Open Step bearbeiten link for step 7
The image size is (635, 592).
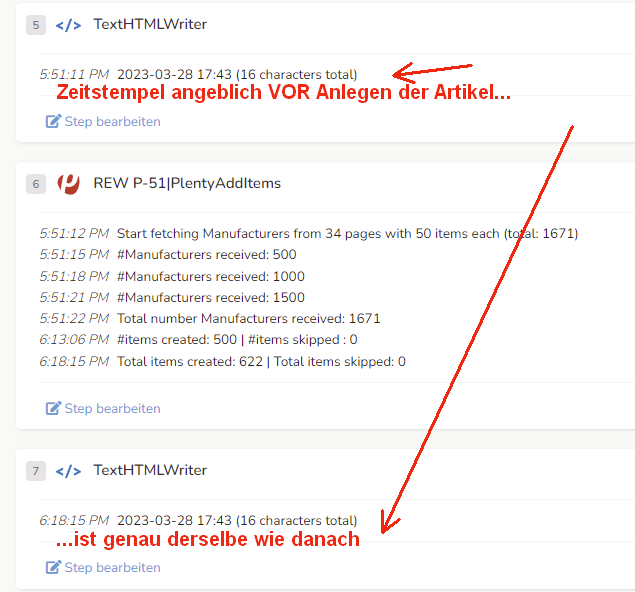click(103, 567)
